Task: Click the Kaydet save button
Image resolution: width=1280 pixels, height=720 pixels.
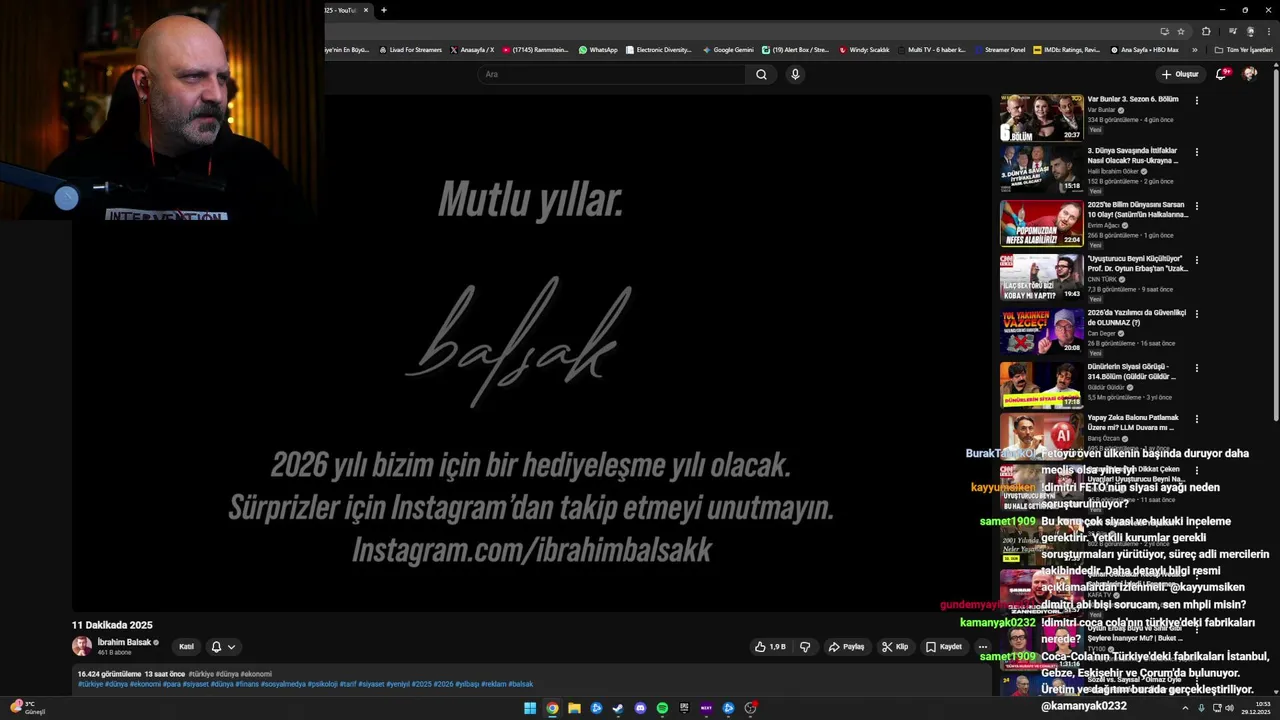Action: (944, 647)
